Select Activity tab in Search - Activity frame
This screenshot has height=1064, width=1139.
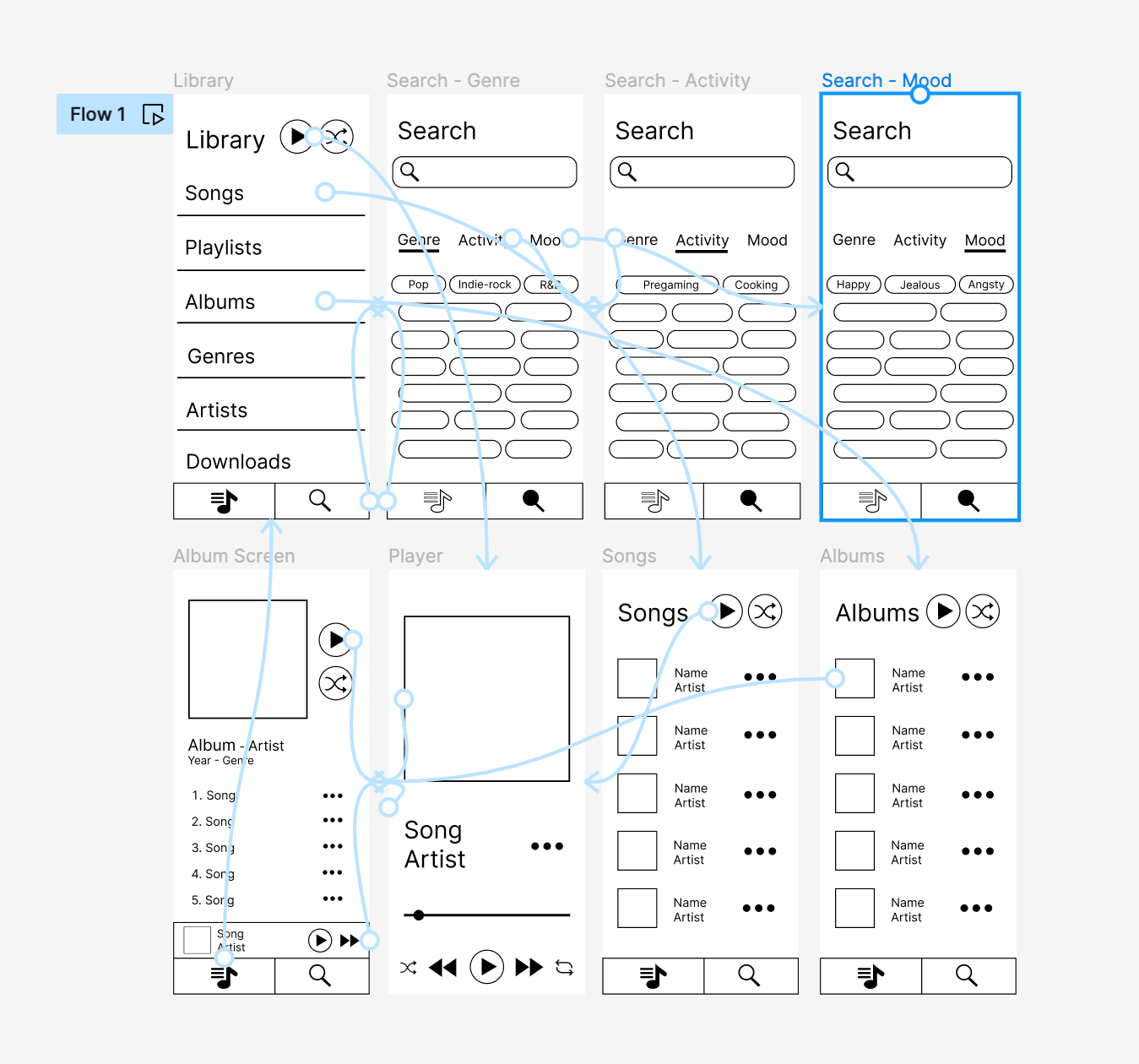(702, 241)
